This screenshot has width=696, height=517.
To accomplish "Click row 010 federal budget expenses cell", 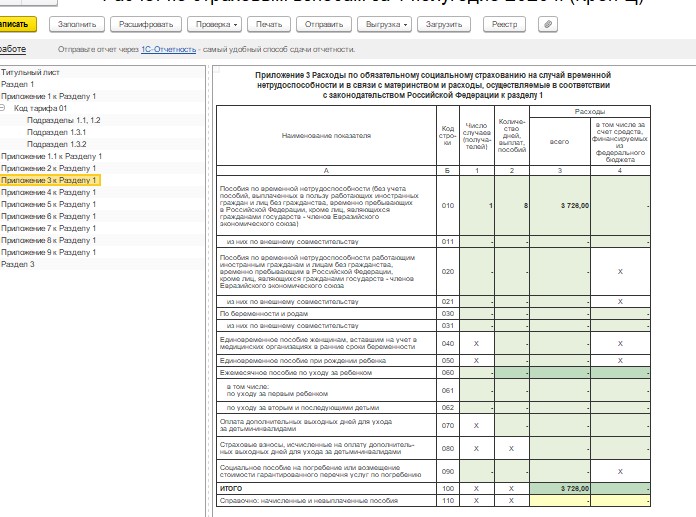I will (621, 205).
